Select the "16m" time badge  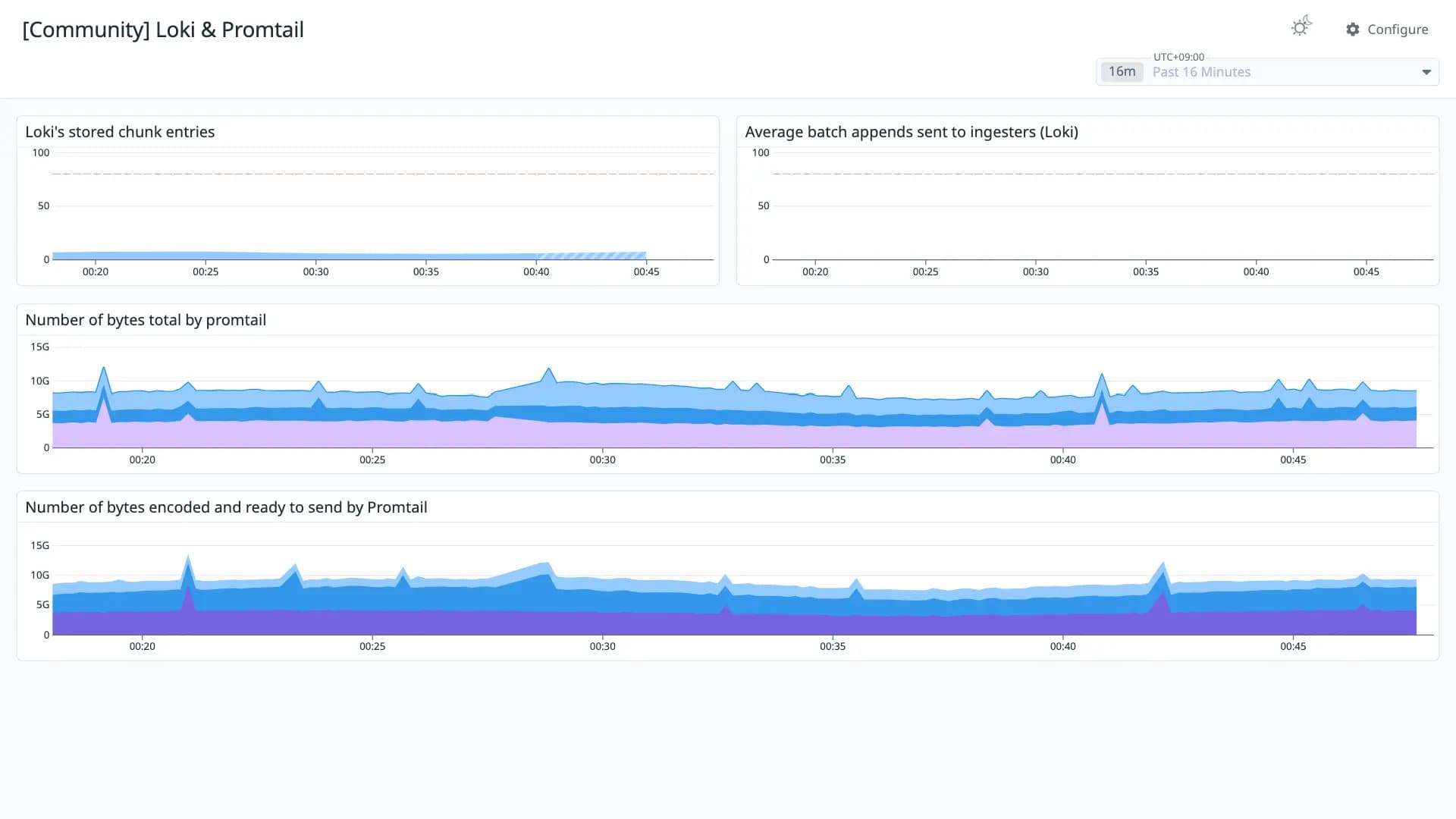coord(1122,71)
